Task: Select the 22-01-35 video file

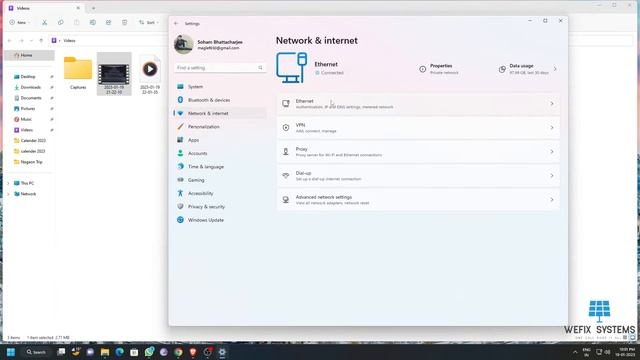Action: point(150,74)
